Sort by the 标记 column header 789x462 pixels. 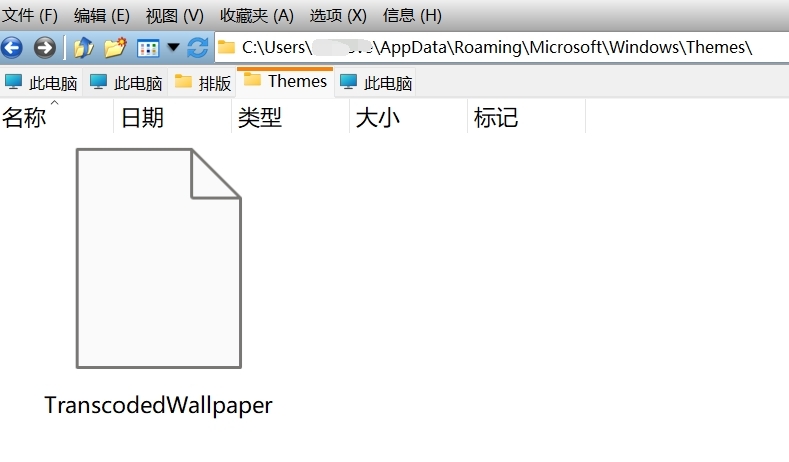[x=526, y=117]
